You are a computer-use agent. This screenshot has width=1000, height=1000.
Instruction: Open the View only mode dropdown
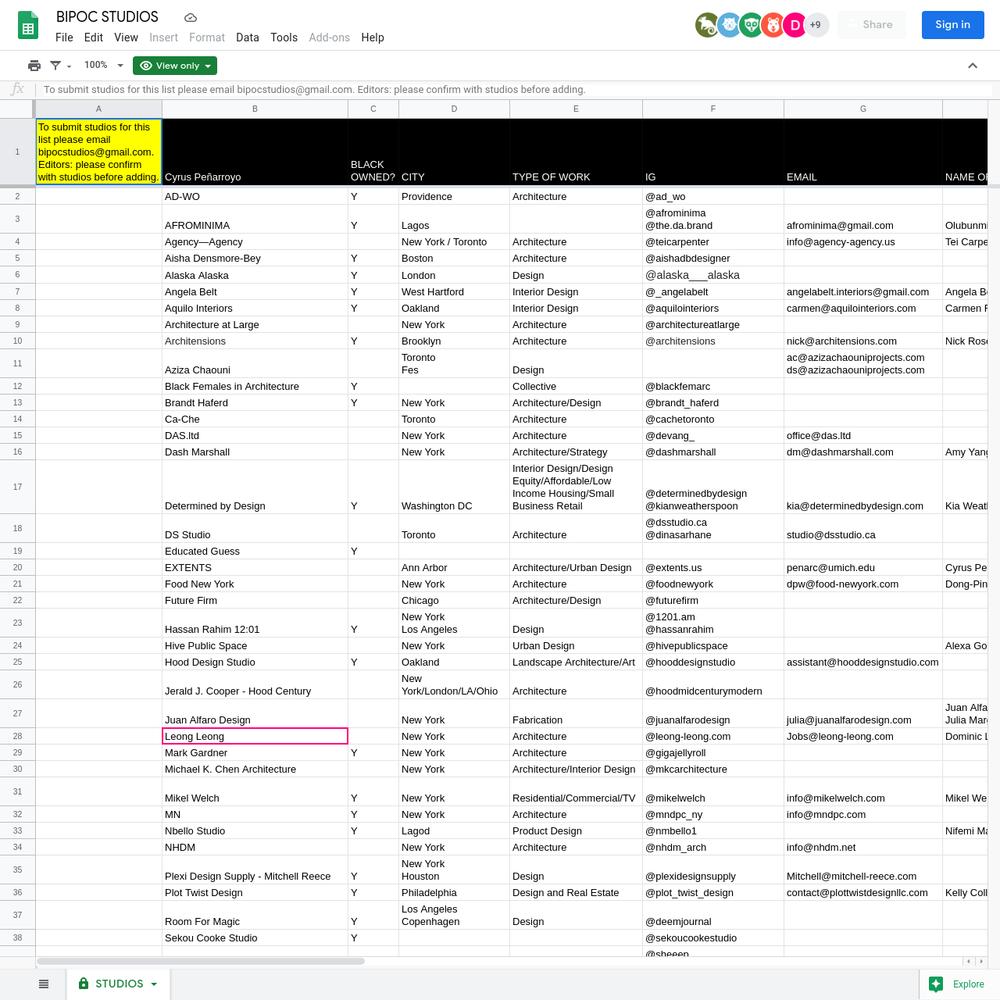point(175,66)
